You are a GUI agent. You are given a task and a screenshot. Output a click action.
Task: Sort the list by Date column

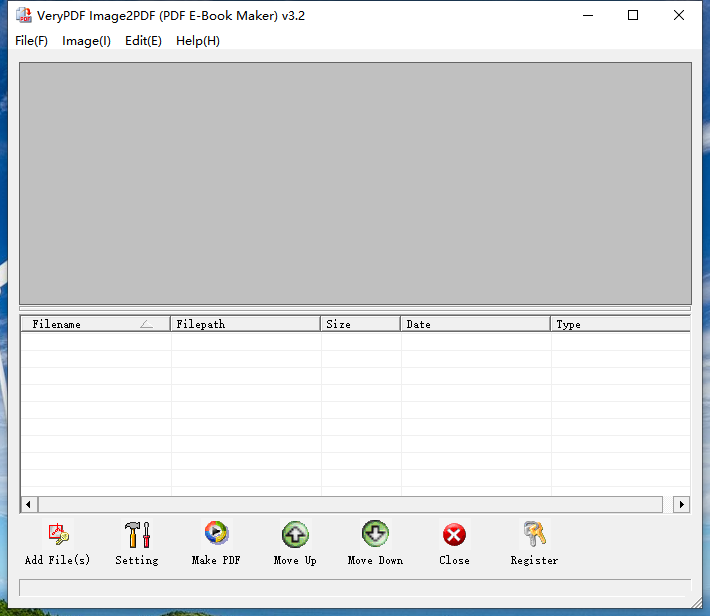click(x=475, y=324)
